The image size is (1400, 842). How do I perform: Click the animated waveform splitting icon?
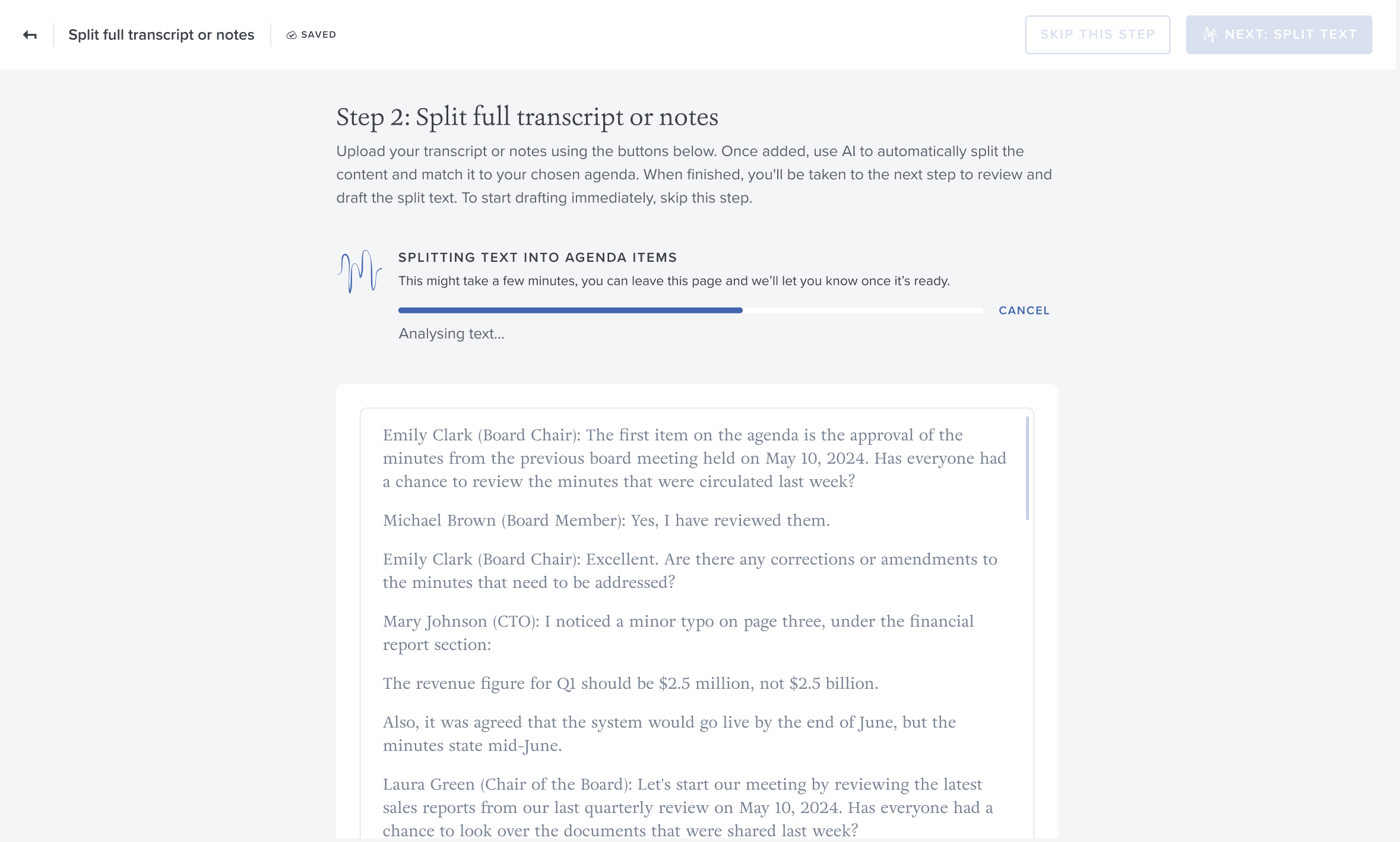pyautogui.click(x=360, y=271)
